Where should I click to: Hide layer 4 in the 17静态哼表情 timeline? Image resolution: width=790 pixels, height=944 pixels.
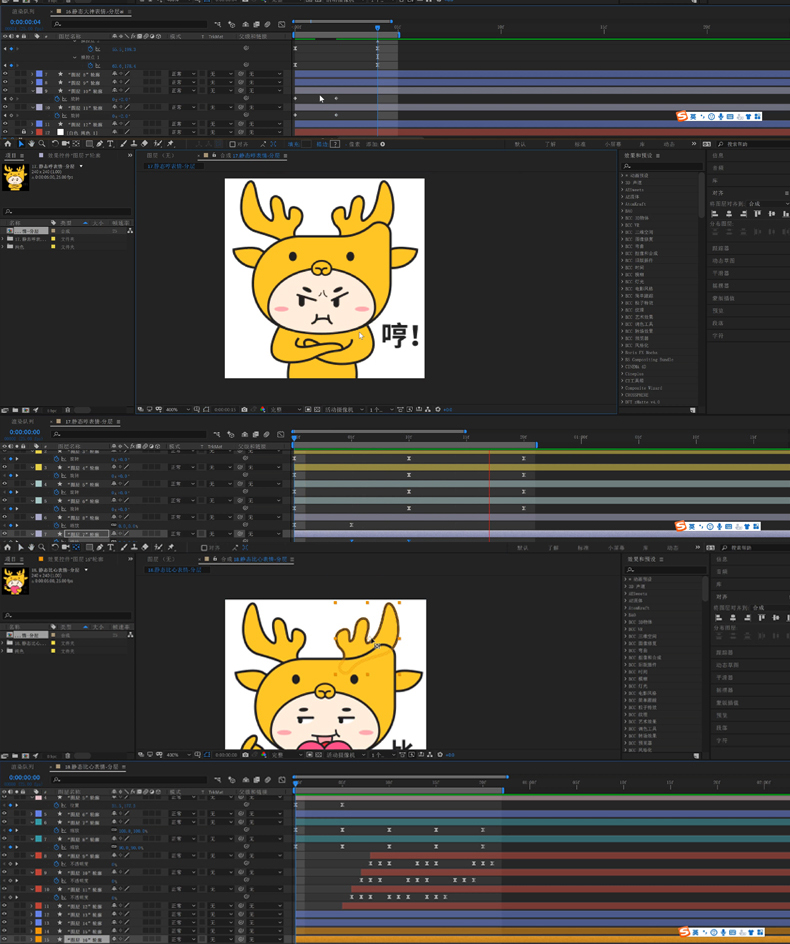[5, 483]
